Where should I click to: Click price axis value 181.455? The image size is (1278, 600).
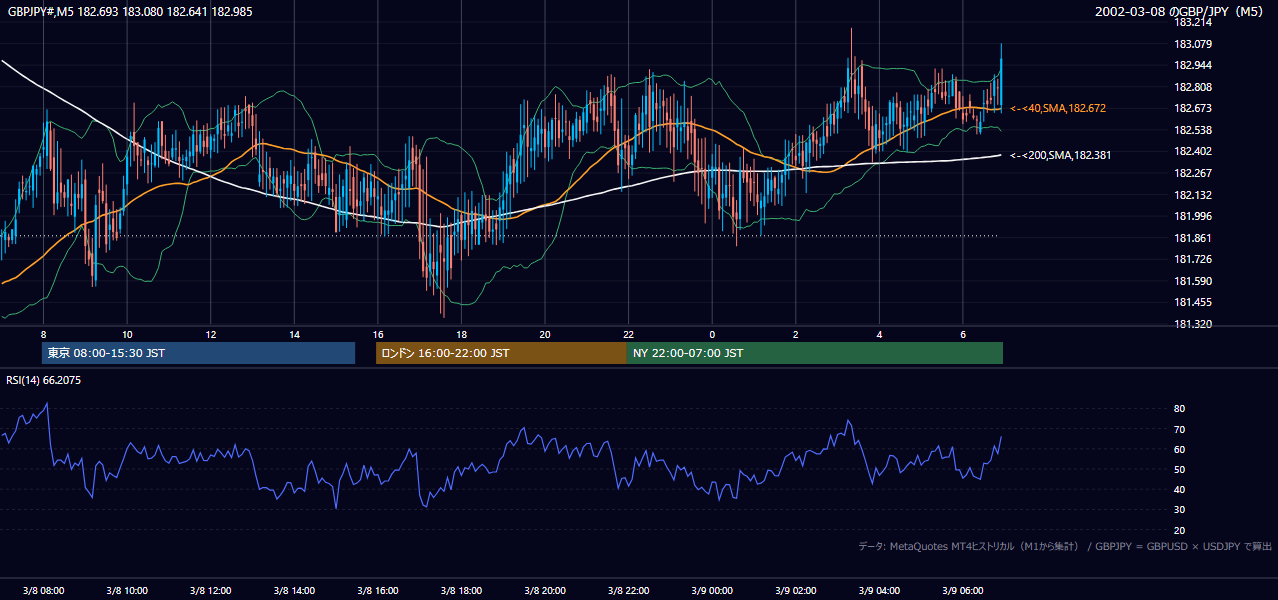coord(1192,302)
